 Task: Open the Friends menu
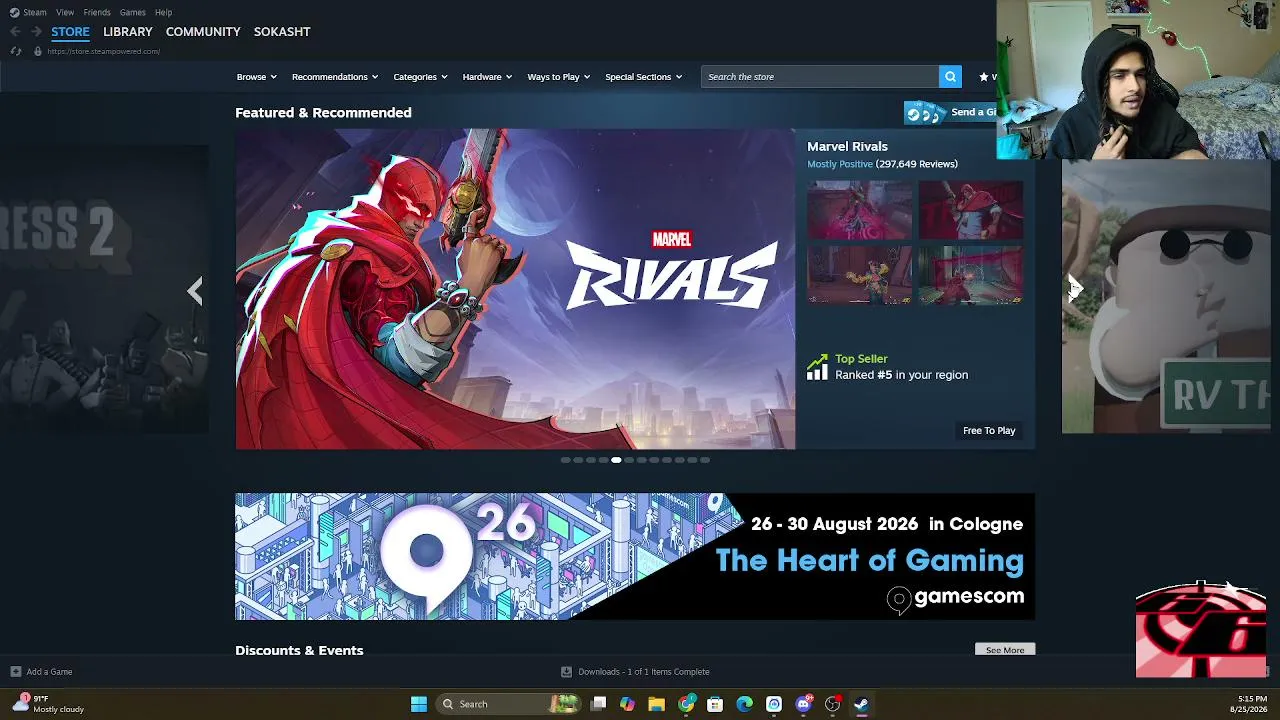click(x=97, y=12)
